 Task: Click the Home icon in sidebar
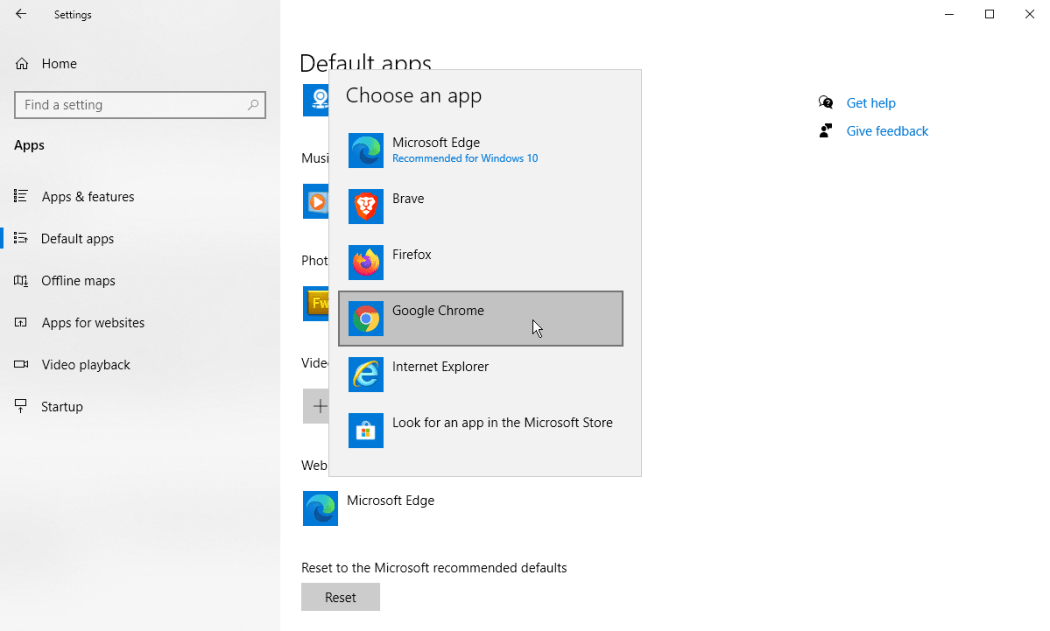(x=21, y=64)
